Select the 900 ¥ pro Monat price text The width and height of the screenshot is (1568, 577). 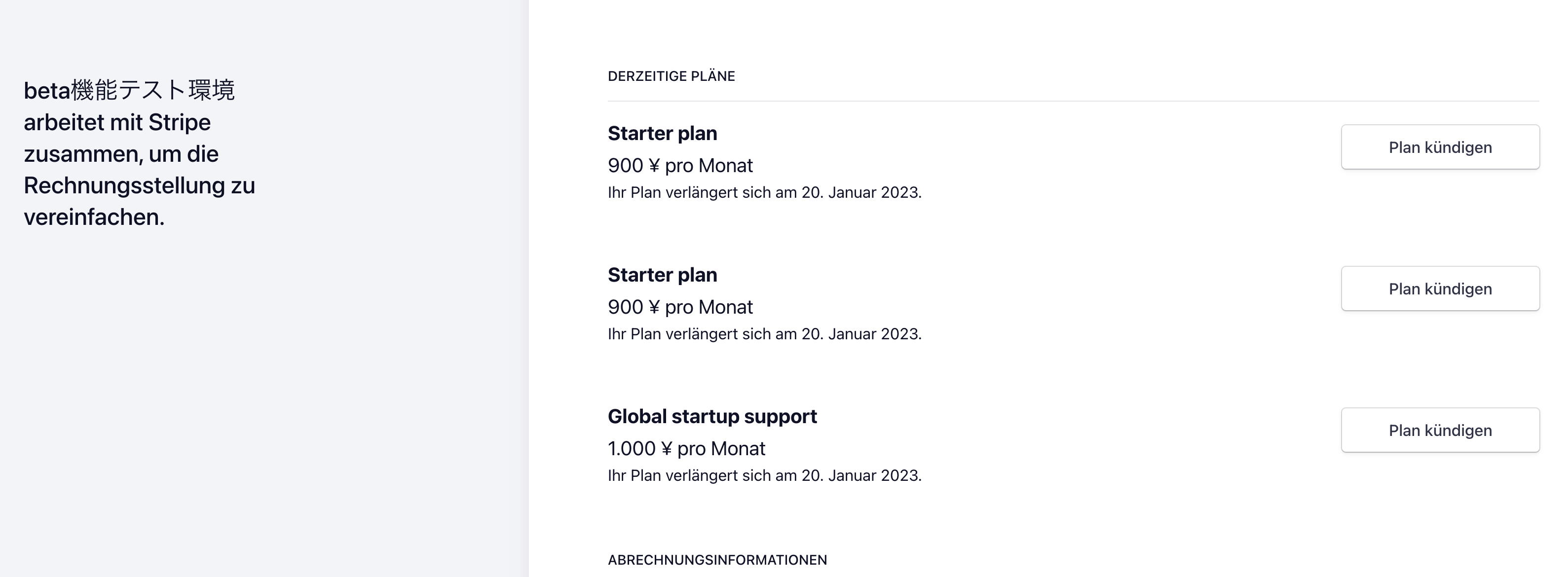click(x=680, y=165)
